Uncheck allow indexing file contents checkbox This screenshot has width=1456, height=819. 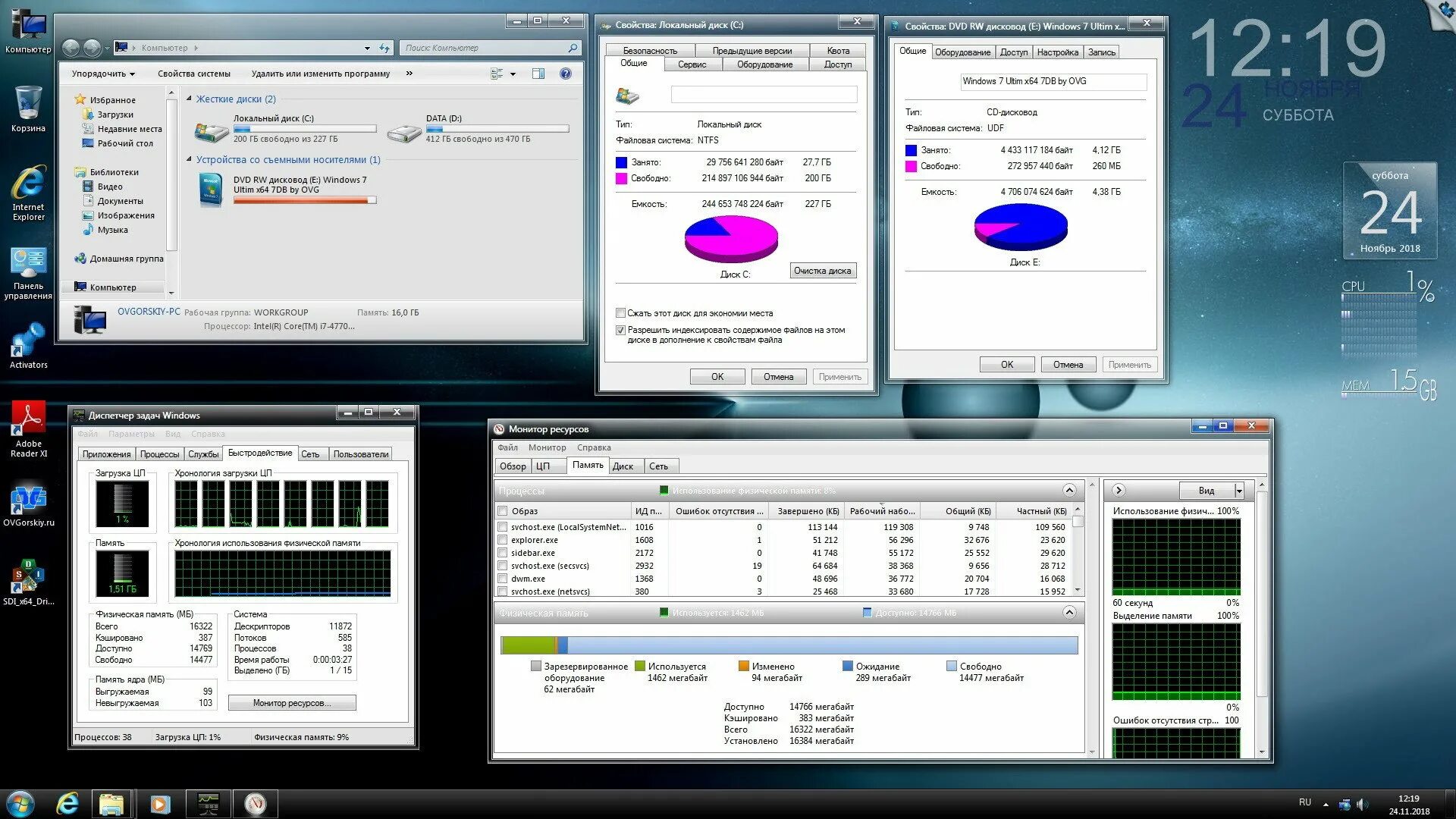[x=621, y=331]
